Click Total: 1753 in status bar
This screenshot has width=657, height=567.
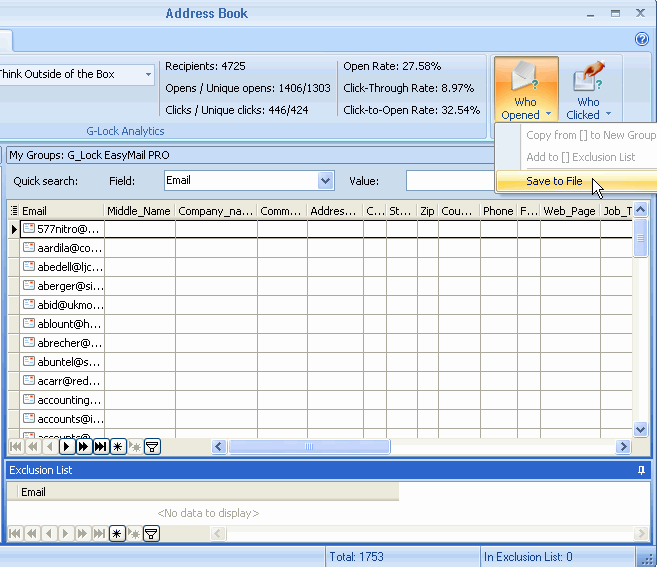[357, 557]
